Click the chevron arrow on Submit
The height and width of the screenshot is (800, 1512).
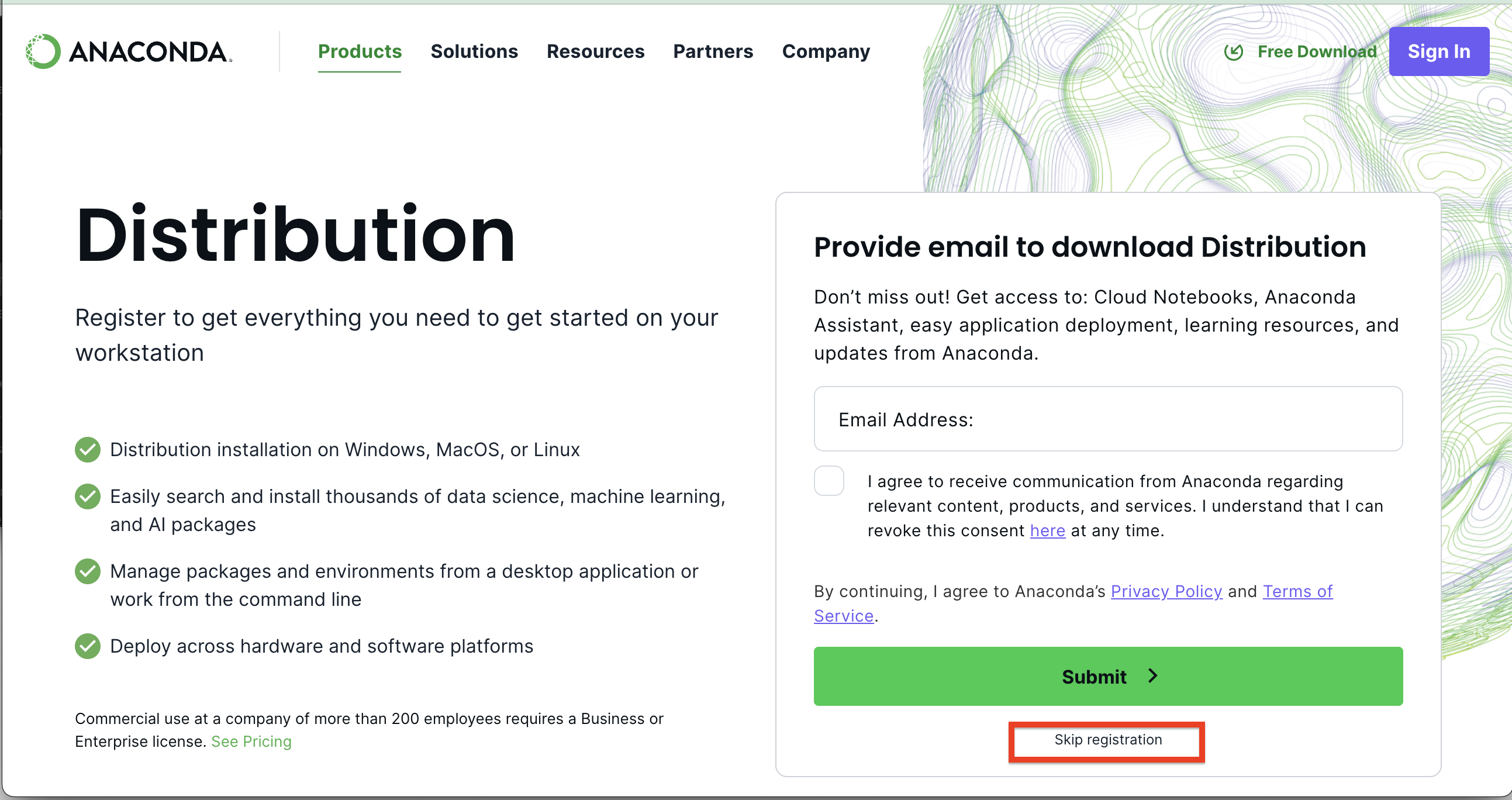1153,676
